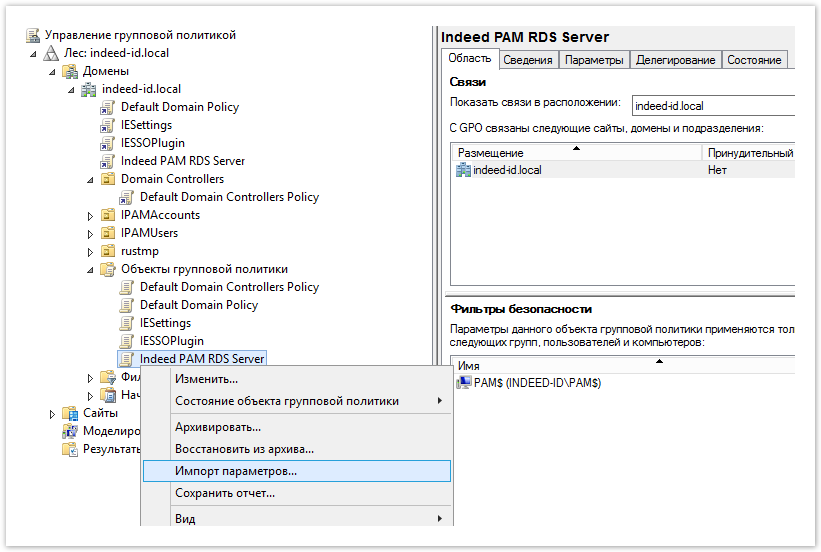
Task: Click the Домены folder icon
Action: 70,71
